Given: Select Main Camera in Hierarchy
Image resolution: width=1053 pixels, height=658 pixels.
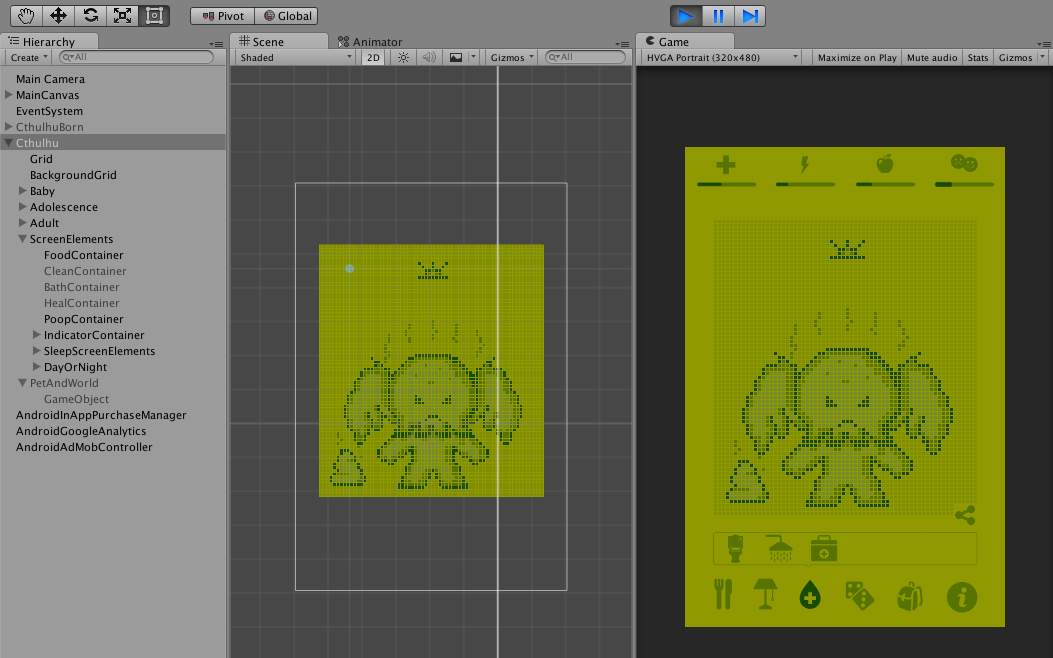Looking at the screenshot, I should (50, 79).
